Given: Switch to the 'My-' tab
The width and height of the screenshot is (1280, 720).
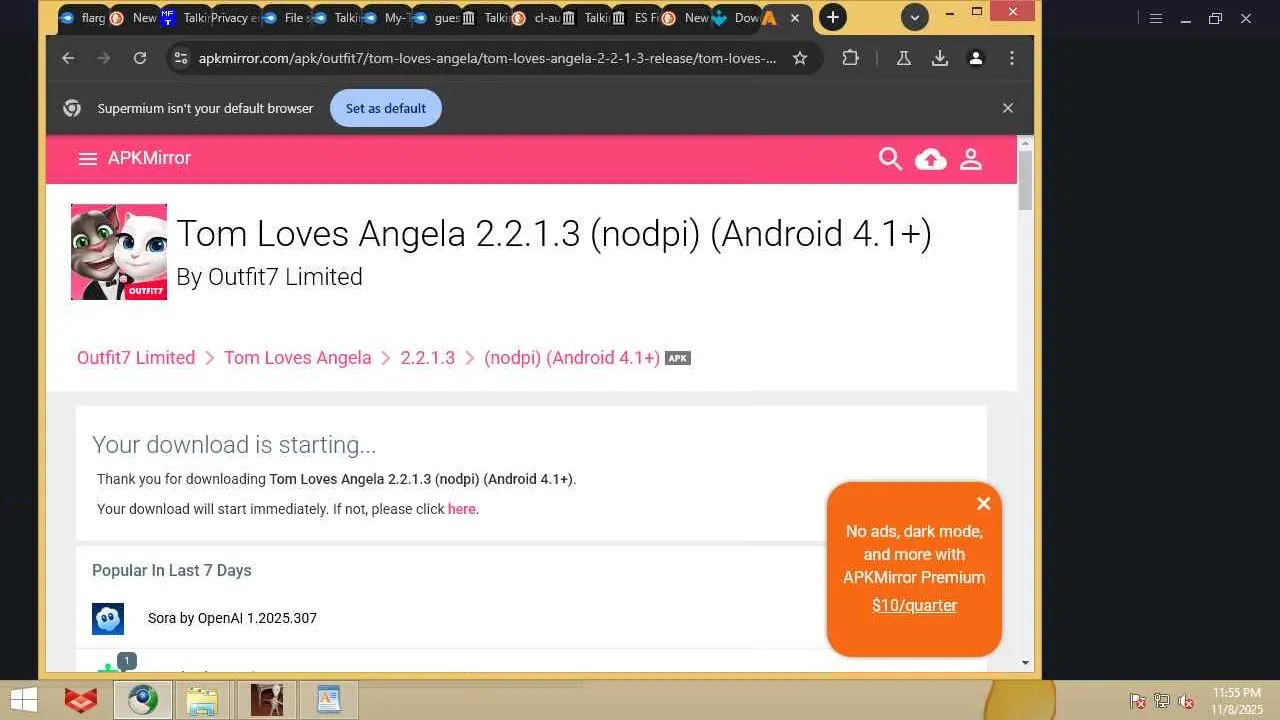Looking at the screenshot, I should click(x=385, y=18).
